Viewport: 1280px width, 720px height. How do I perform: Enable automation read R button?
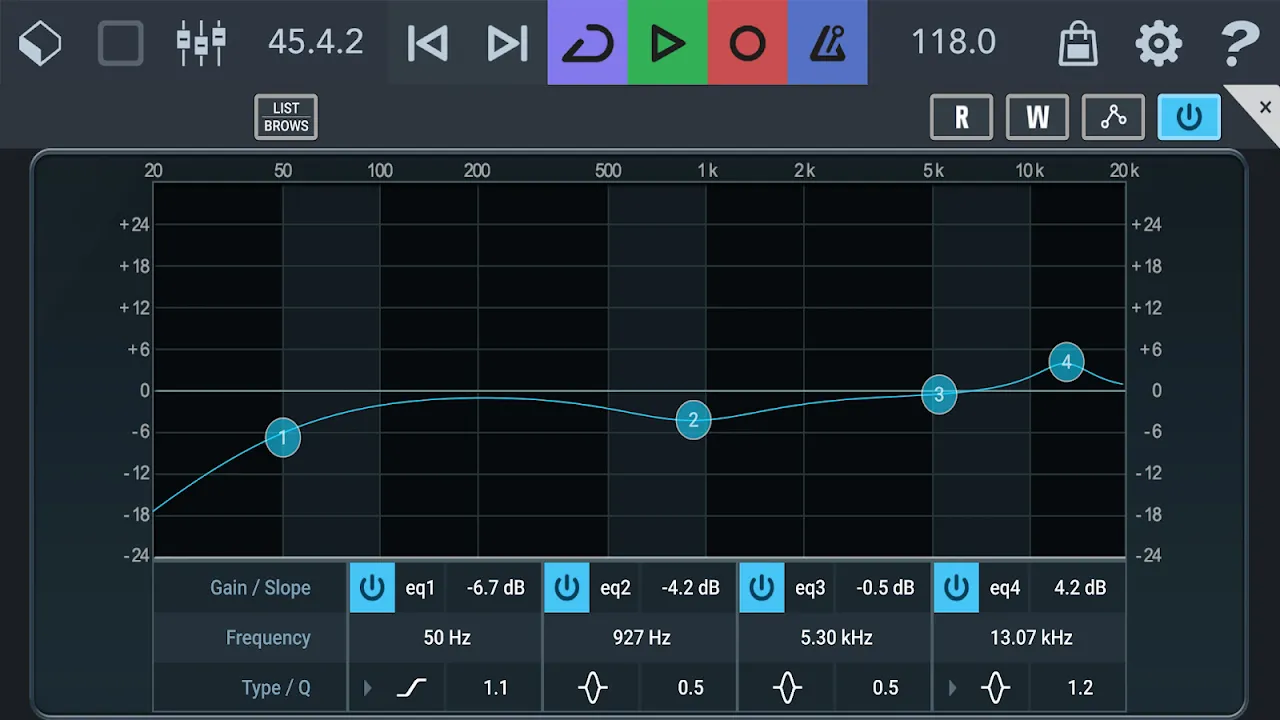[x=961, y=117]
